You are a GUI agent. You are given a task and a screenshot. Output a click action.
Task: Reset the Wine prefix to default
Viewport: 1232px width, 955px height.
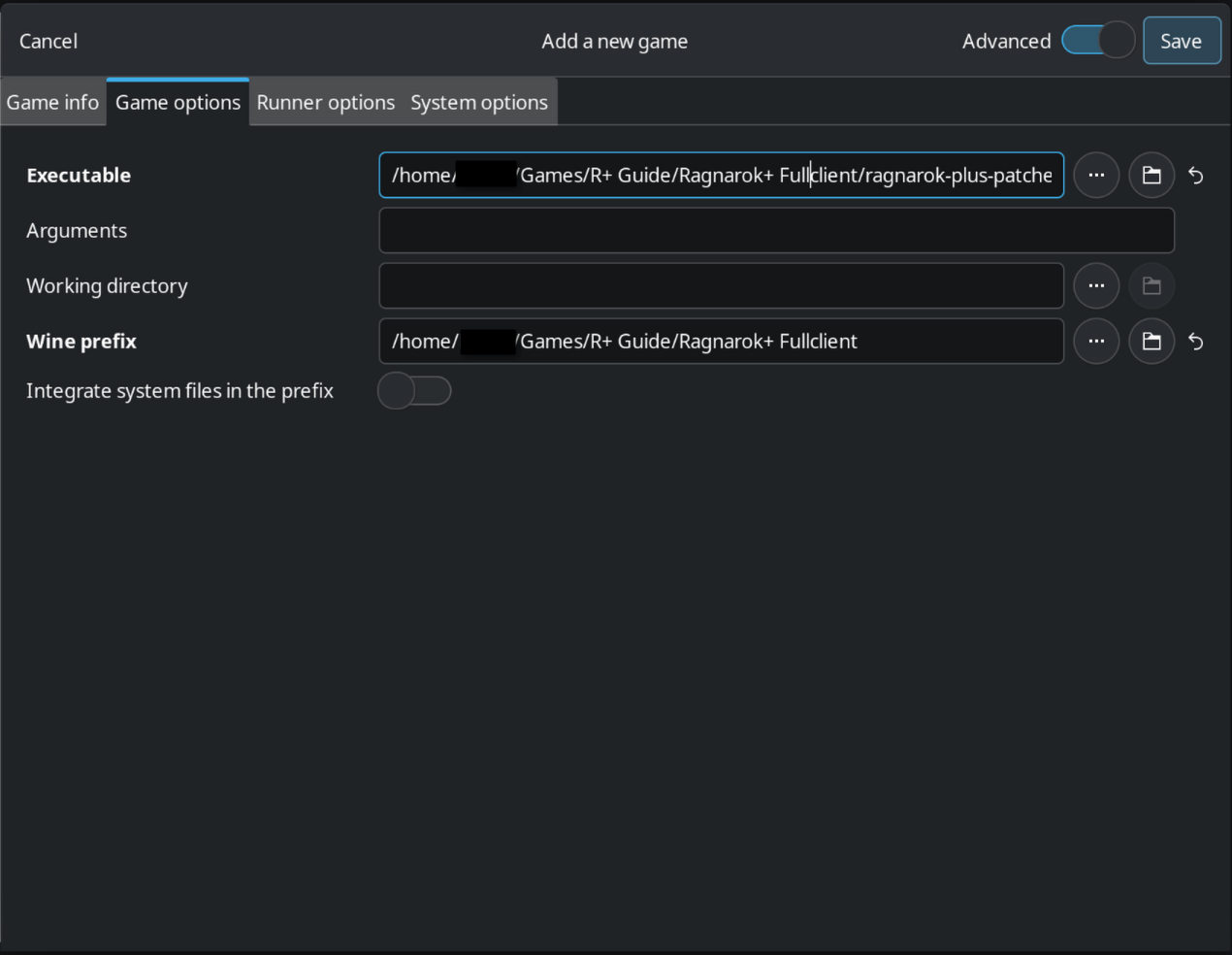point(1196,342)
